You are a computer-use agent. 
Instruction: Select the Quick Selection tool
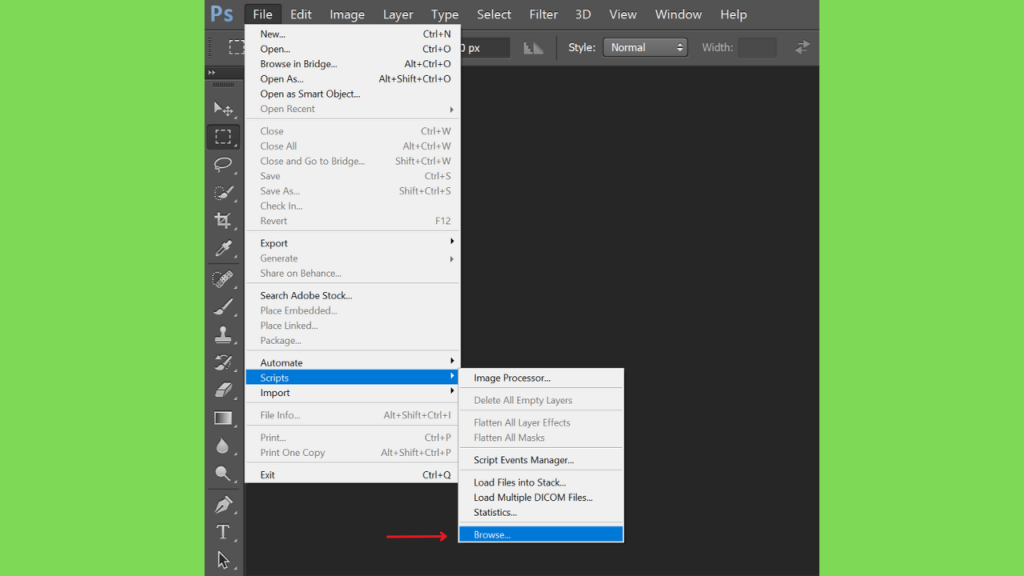[223, 193]
